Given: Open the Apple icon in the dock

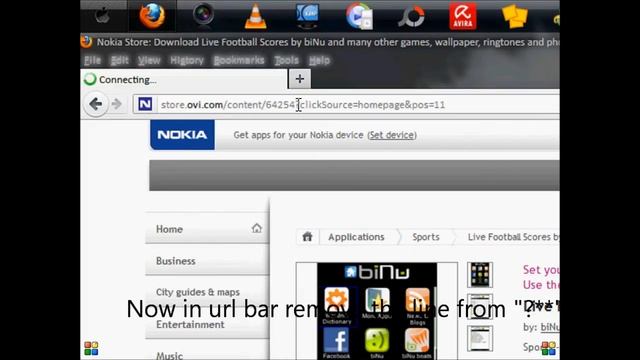Looking at the screenshot, I should click(x=102, y=16).
